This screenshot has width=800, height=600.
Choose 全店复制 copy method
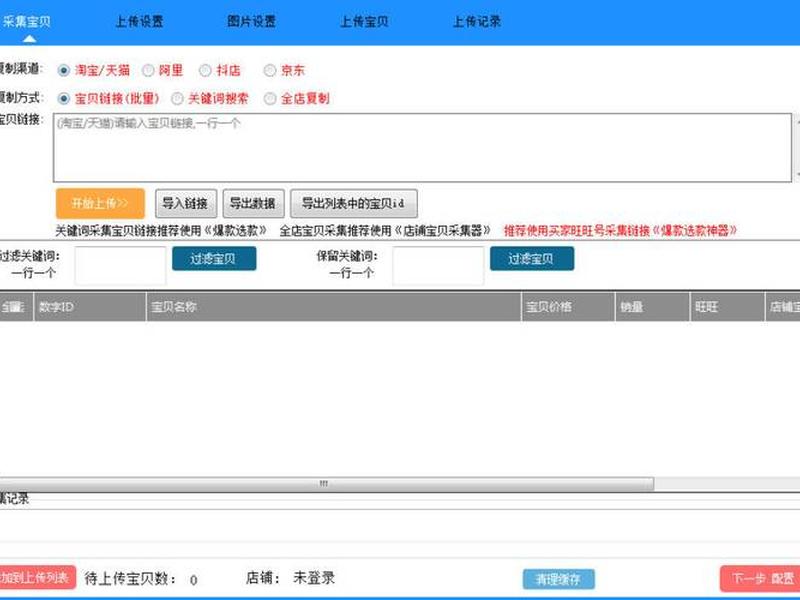(270, 98)
